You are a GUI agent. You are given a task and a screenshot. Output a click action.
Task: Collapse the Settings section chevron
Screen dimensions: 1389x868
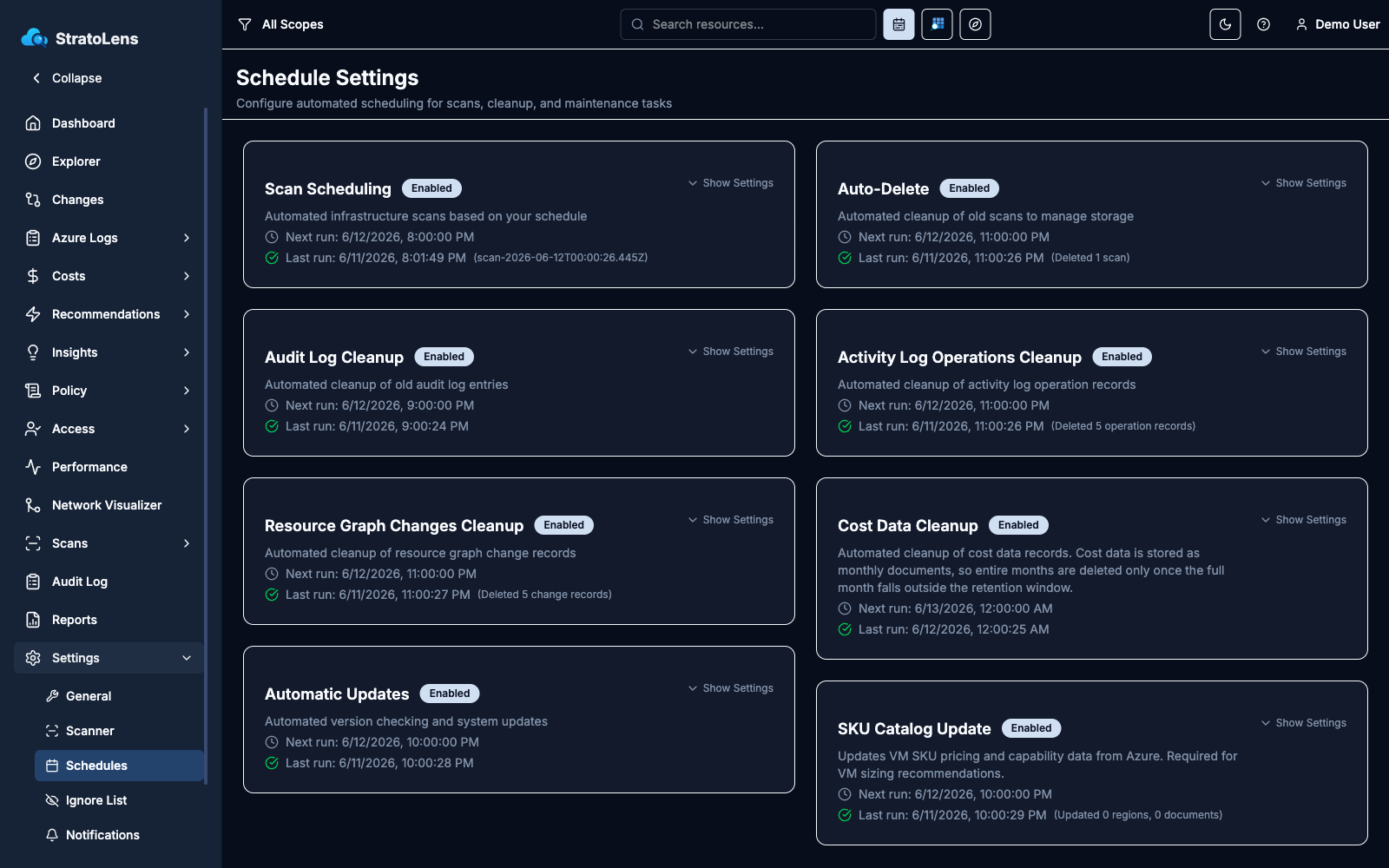point(187,658)
